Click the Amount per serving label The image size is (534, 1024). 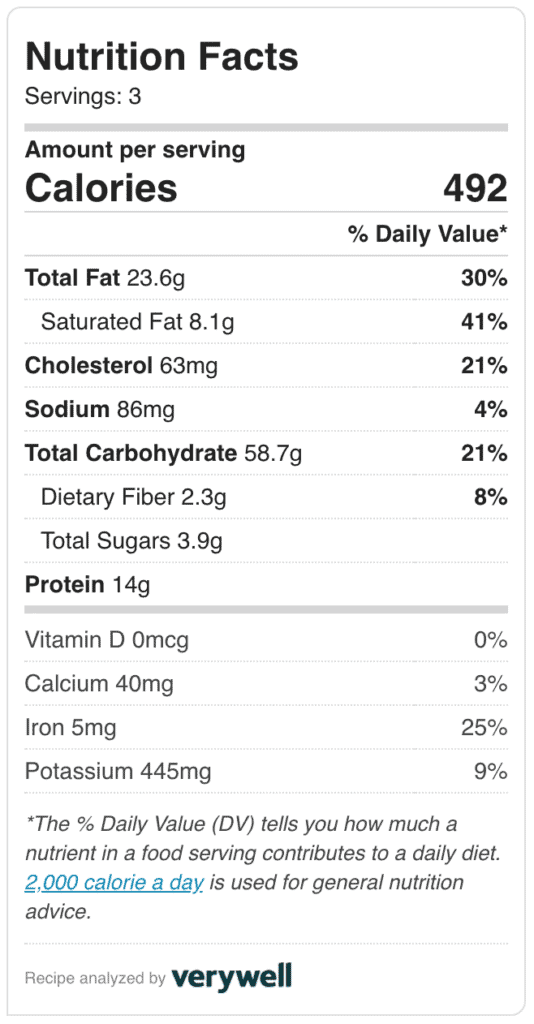pyautogui.click(x=135, y=151)
